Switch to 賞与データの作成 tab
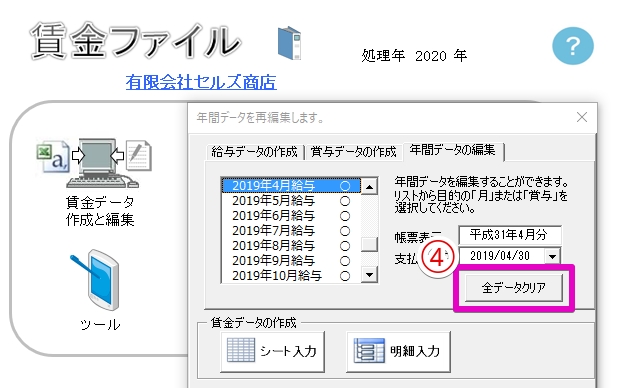Image resolution: width=617 pixels, height=388 pixels. point(353,152)
